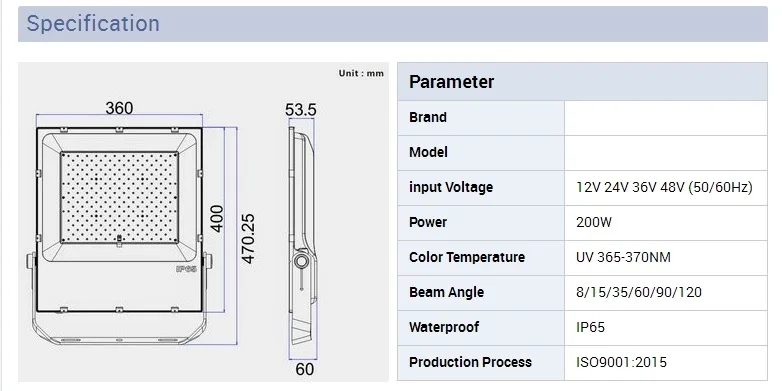Click the 60 bottom depth dimension
Viewport: 782px width, 391px height.
[x=305, y=370]
